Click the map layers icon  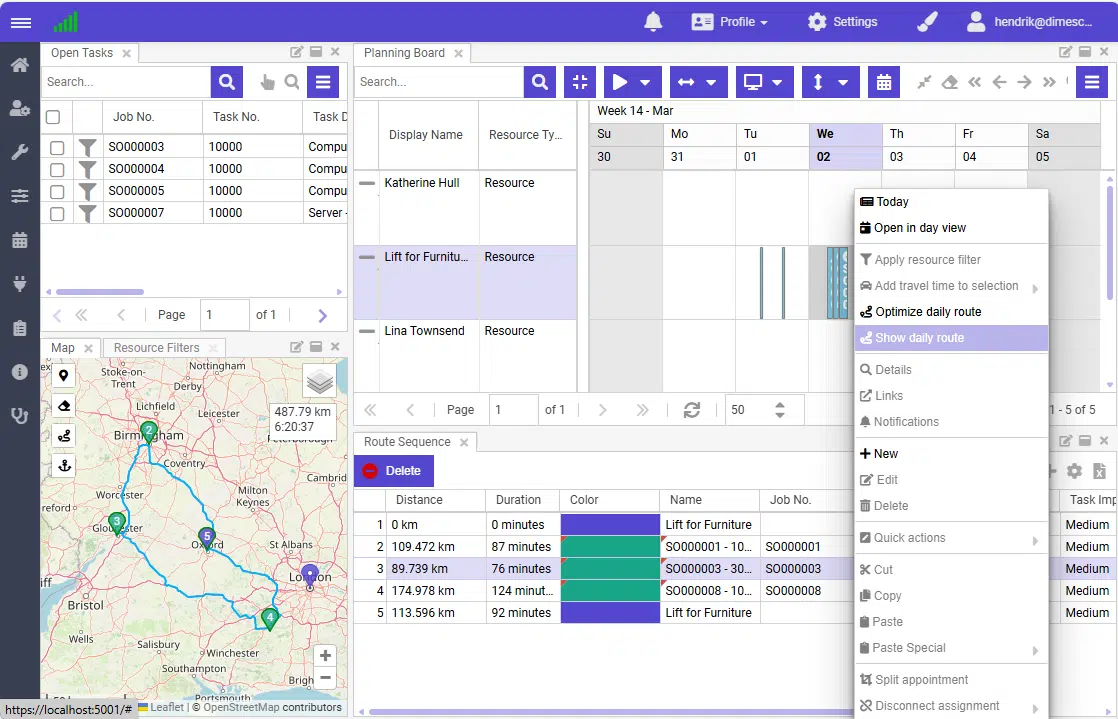[319, 380]
